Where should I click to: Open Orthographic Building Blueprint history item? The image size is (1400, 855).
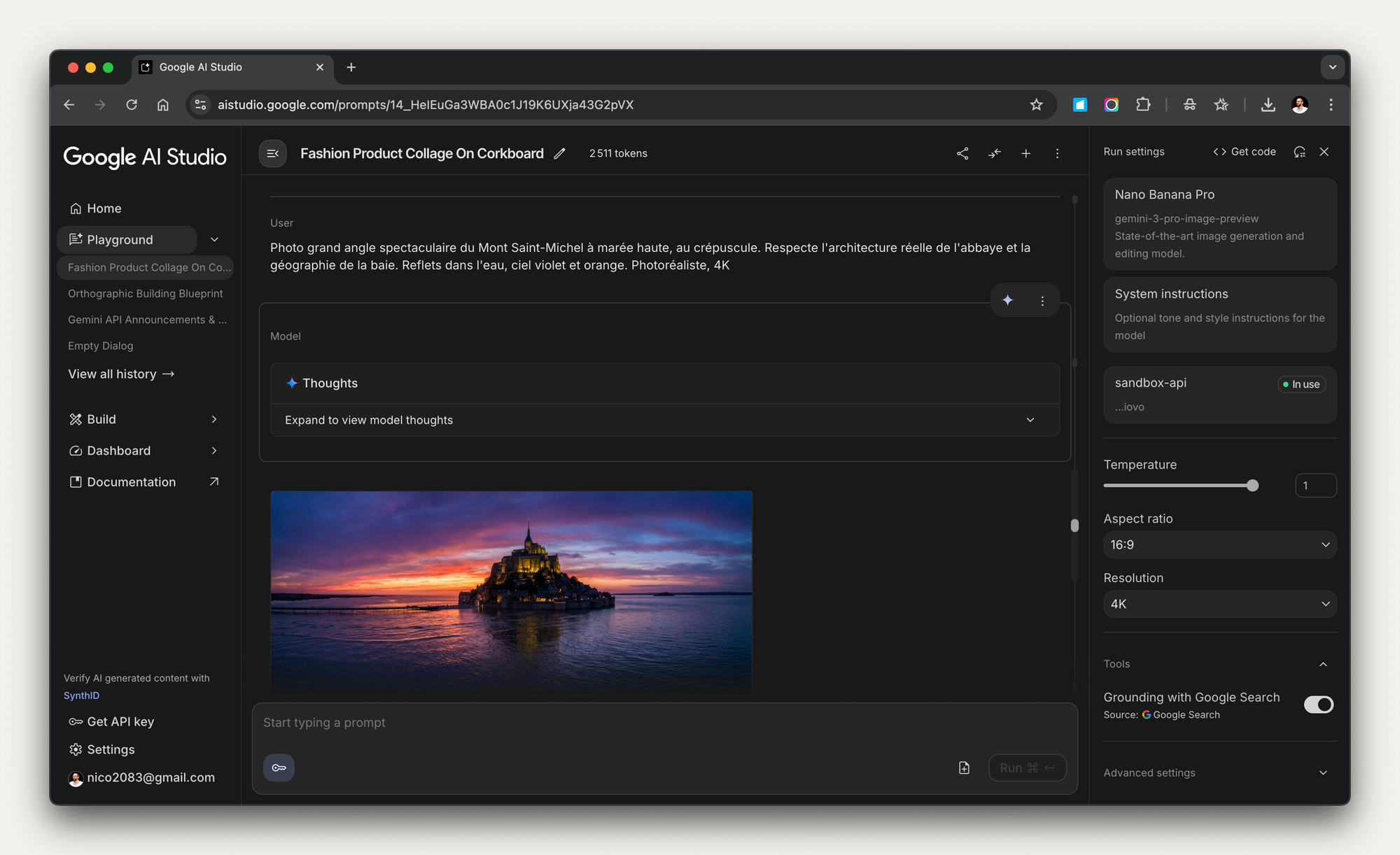(x=145, y=294)
